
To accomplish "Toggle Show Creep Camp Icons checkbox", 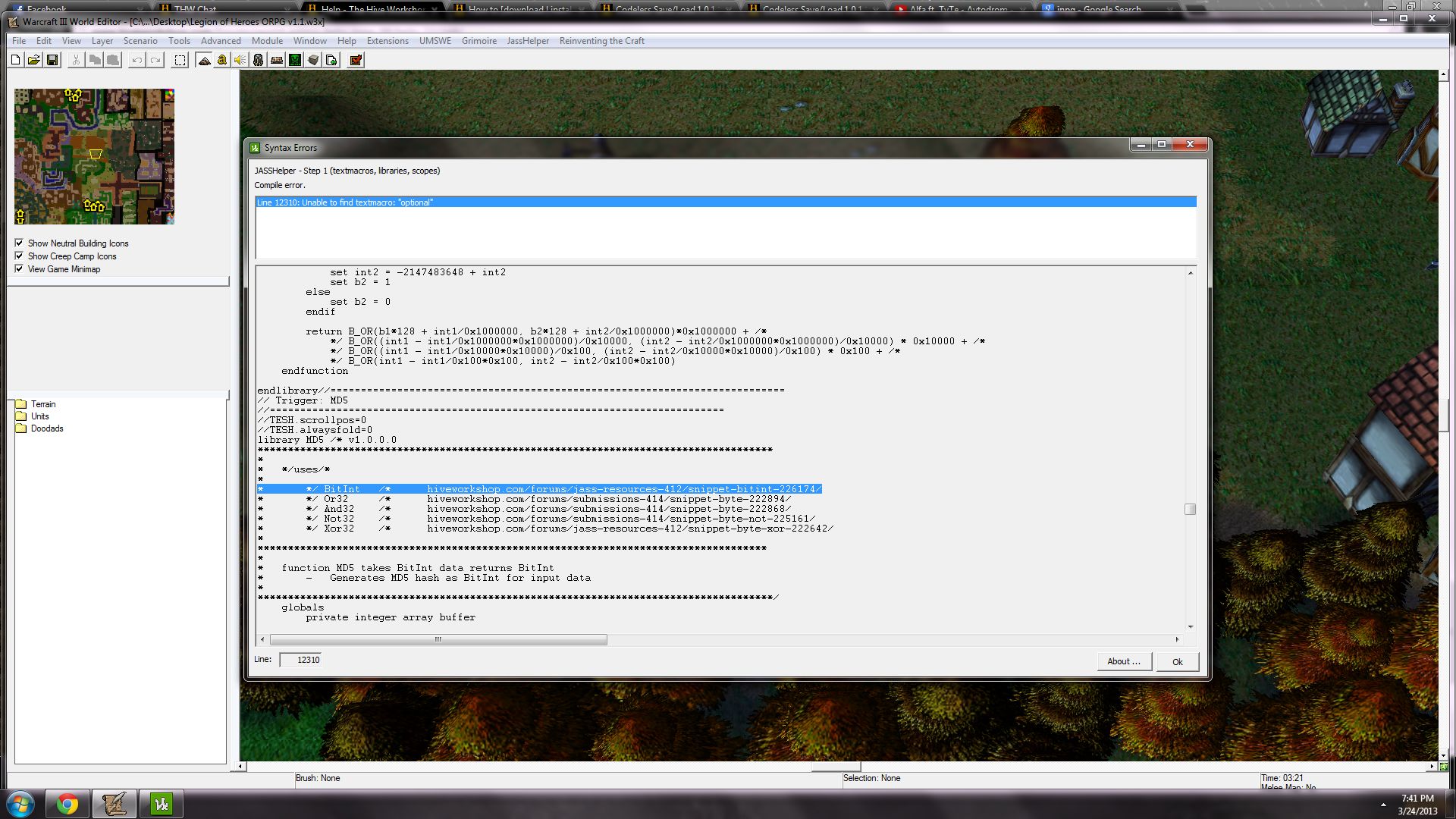I will click(19, 256).
